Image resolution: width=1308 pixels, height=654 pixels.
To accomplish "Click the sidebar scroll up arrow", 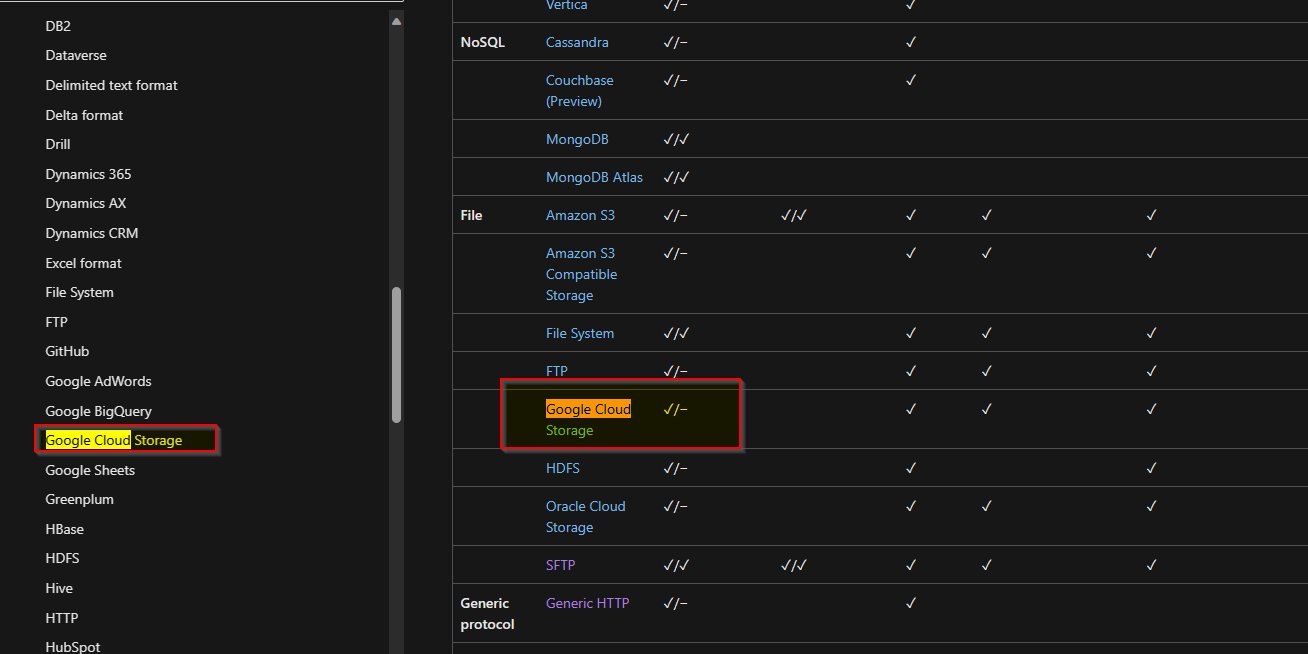I will point(397,20).
